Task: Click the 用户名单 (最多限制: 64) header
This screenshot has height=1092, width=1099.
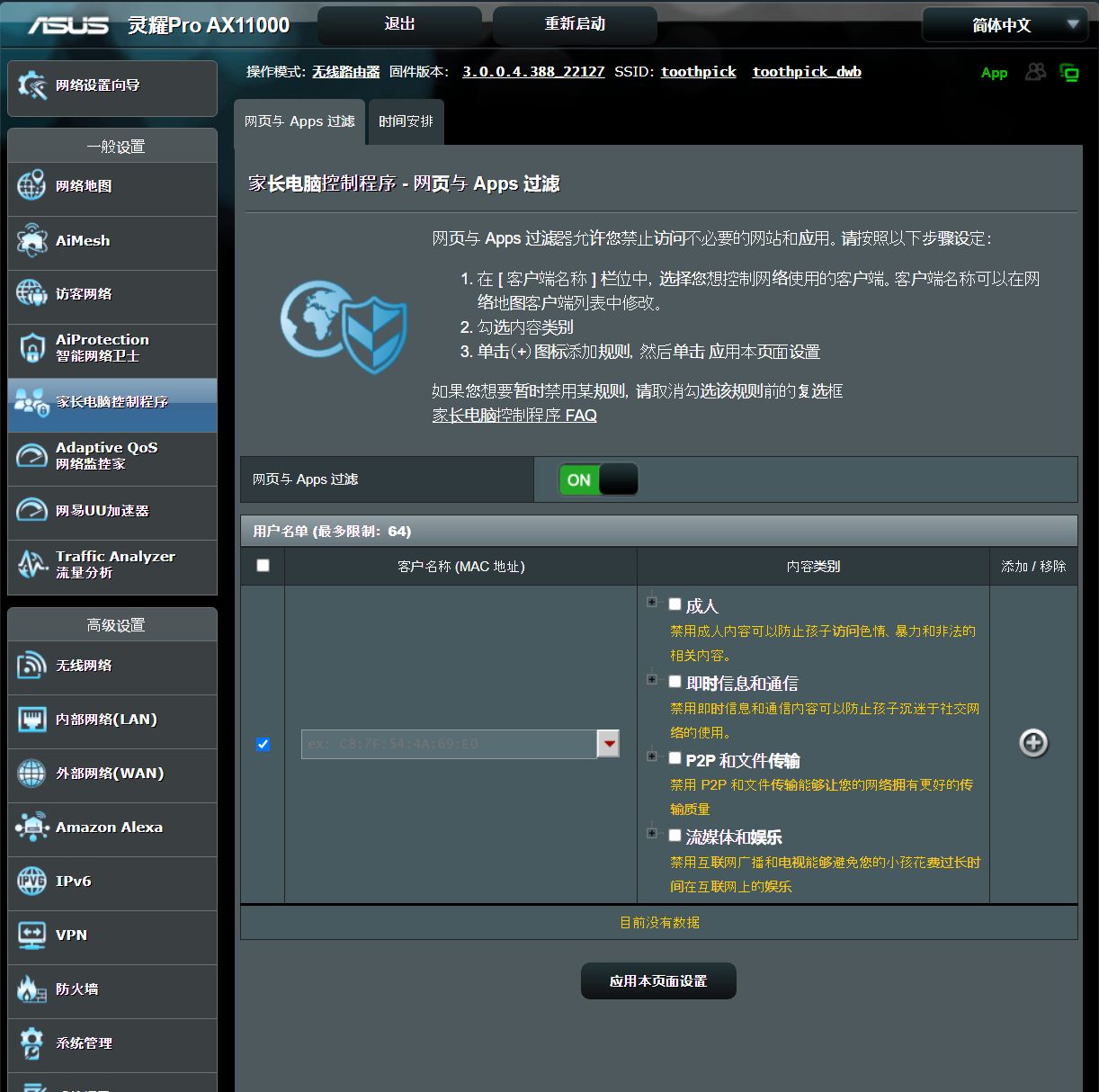Action: click(332, 532)
